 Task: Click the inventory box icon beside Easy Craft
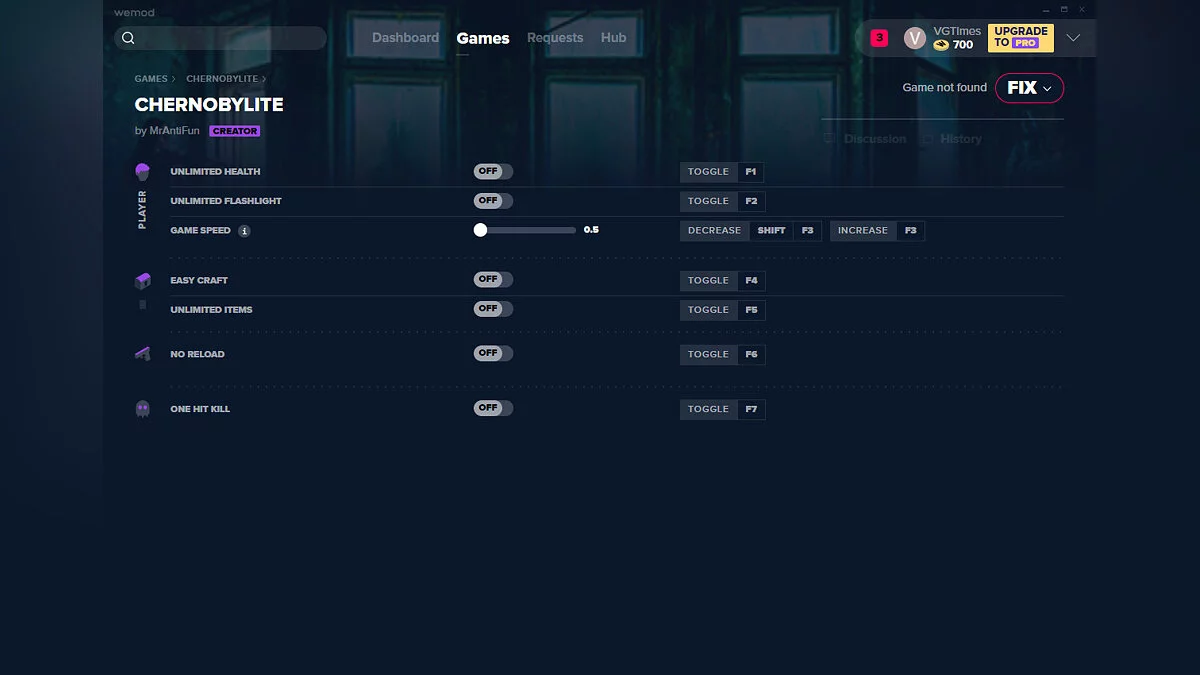coord(142,281)
